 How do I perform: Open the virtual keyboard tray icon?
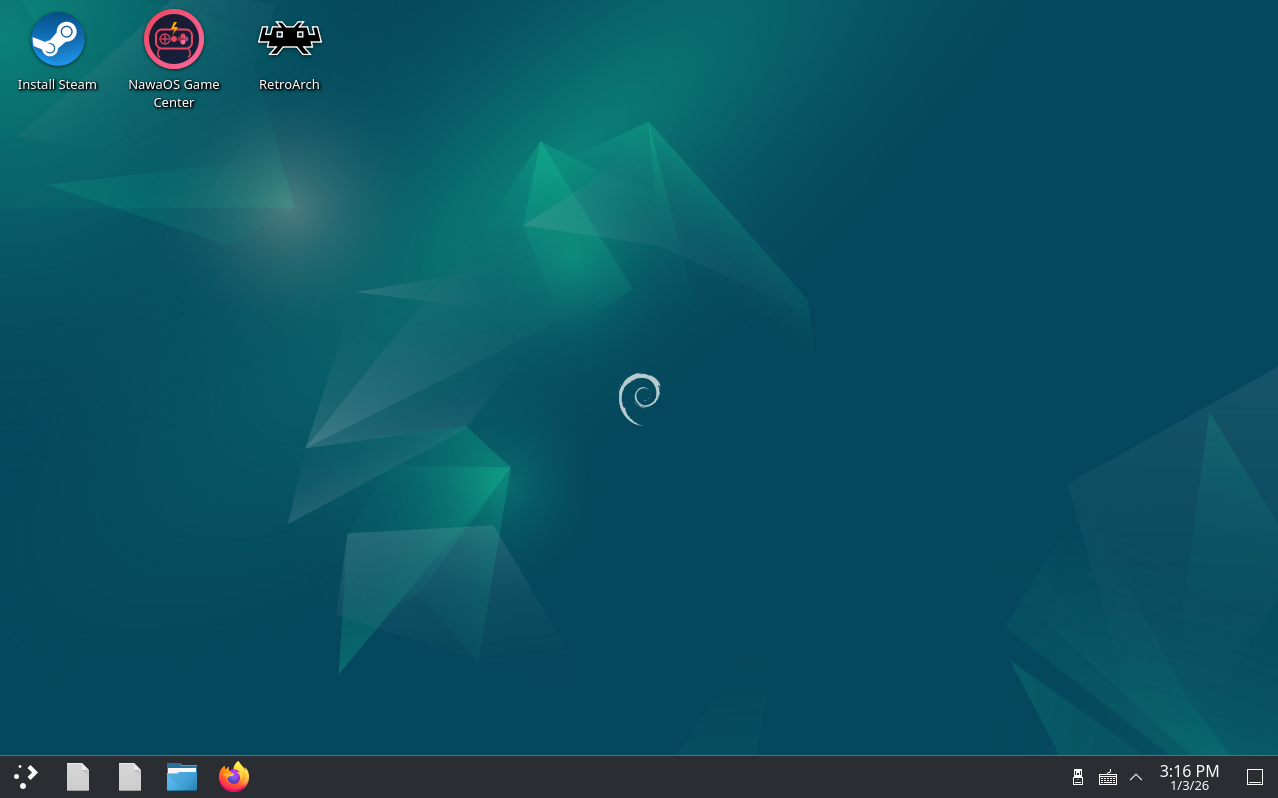tap(1108, 776)
